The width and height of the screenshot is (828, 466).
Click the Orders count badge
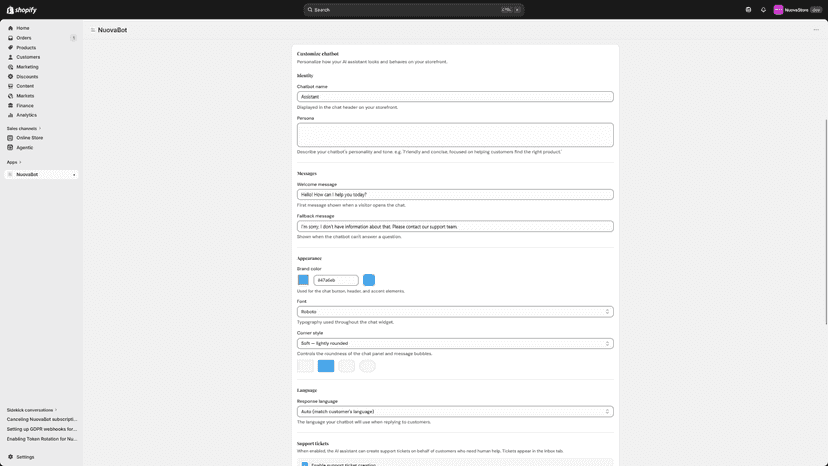click(73, 38)
